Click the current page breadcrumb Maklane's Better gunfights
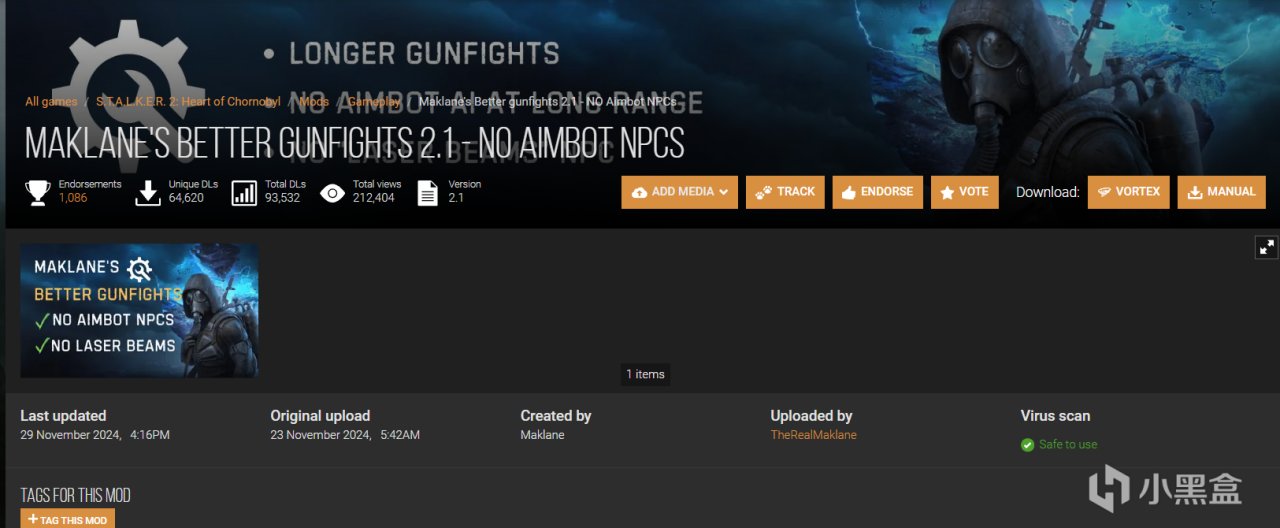Viewport: 1280px width, 528px height. coord(548,102)
